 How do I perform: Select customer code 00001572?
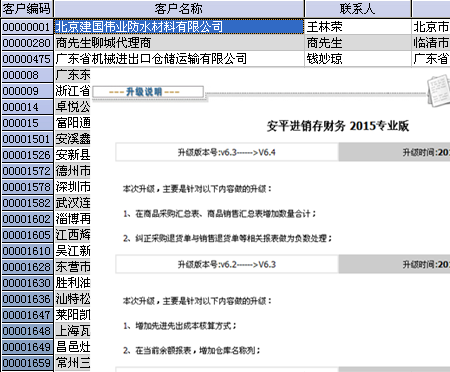[27, 171]
